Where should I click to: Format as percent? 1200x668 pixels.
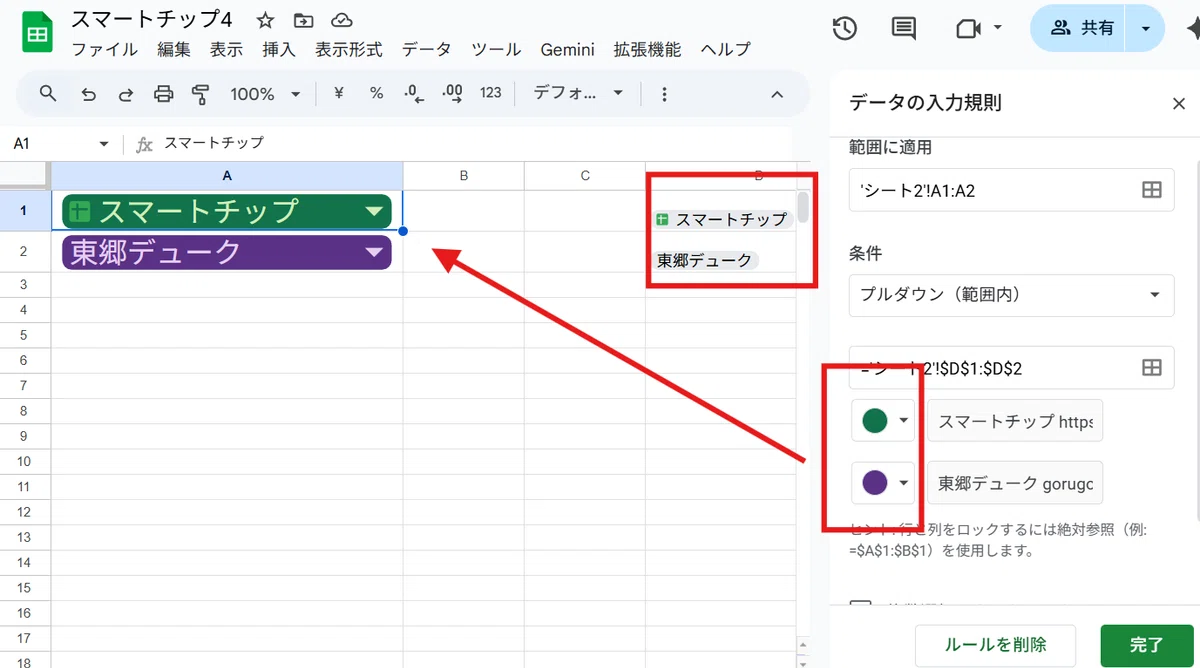376,93
